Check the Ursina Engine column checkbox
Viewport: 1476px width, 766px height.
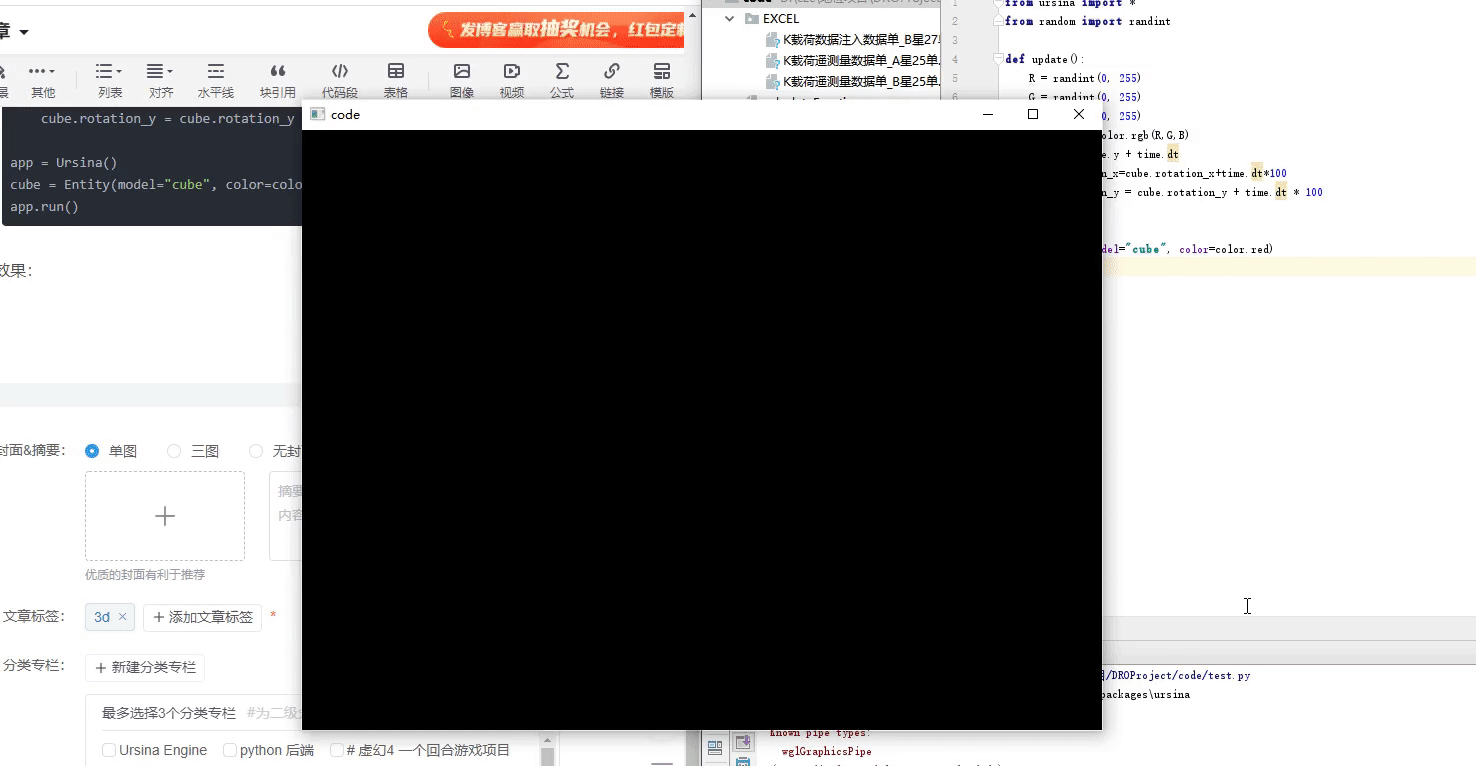click(x=108, y=750)
